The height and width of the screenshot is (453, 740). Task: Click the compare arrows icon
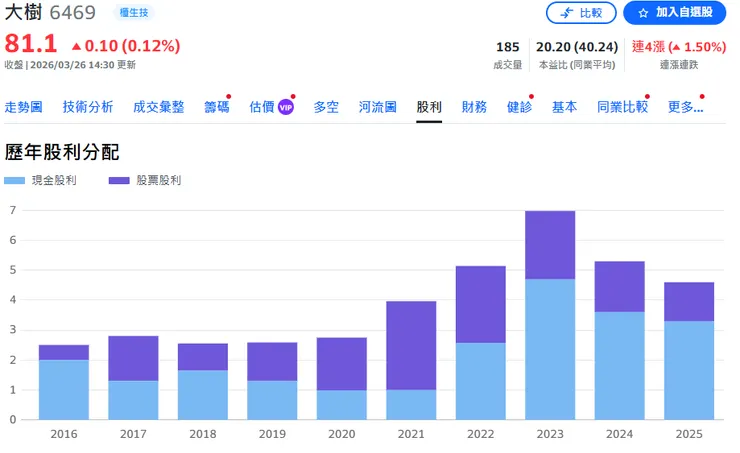[566, 13]
